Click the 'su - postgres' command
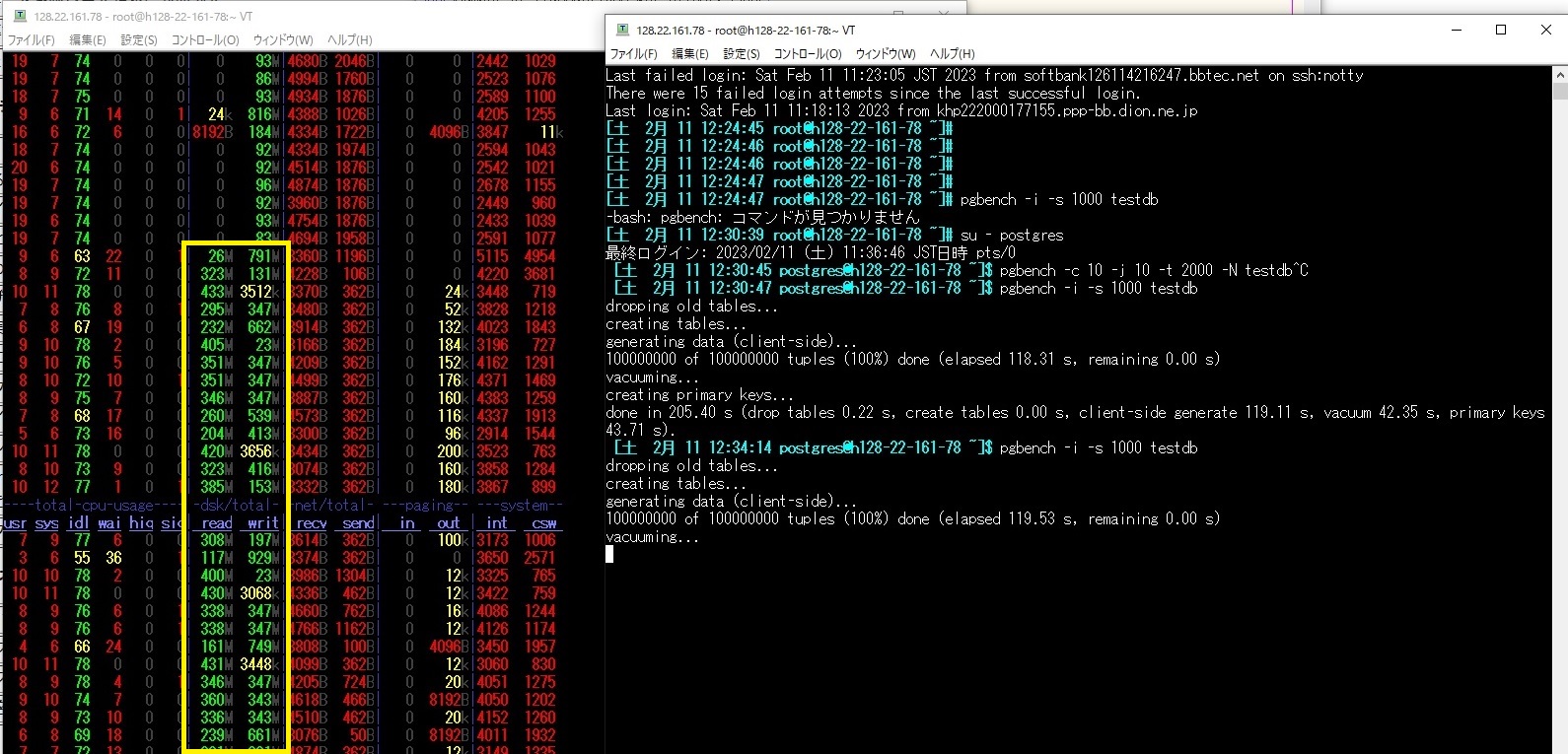1568x754 pixels. 1012,235
